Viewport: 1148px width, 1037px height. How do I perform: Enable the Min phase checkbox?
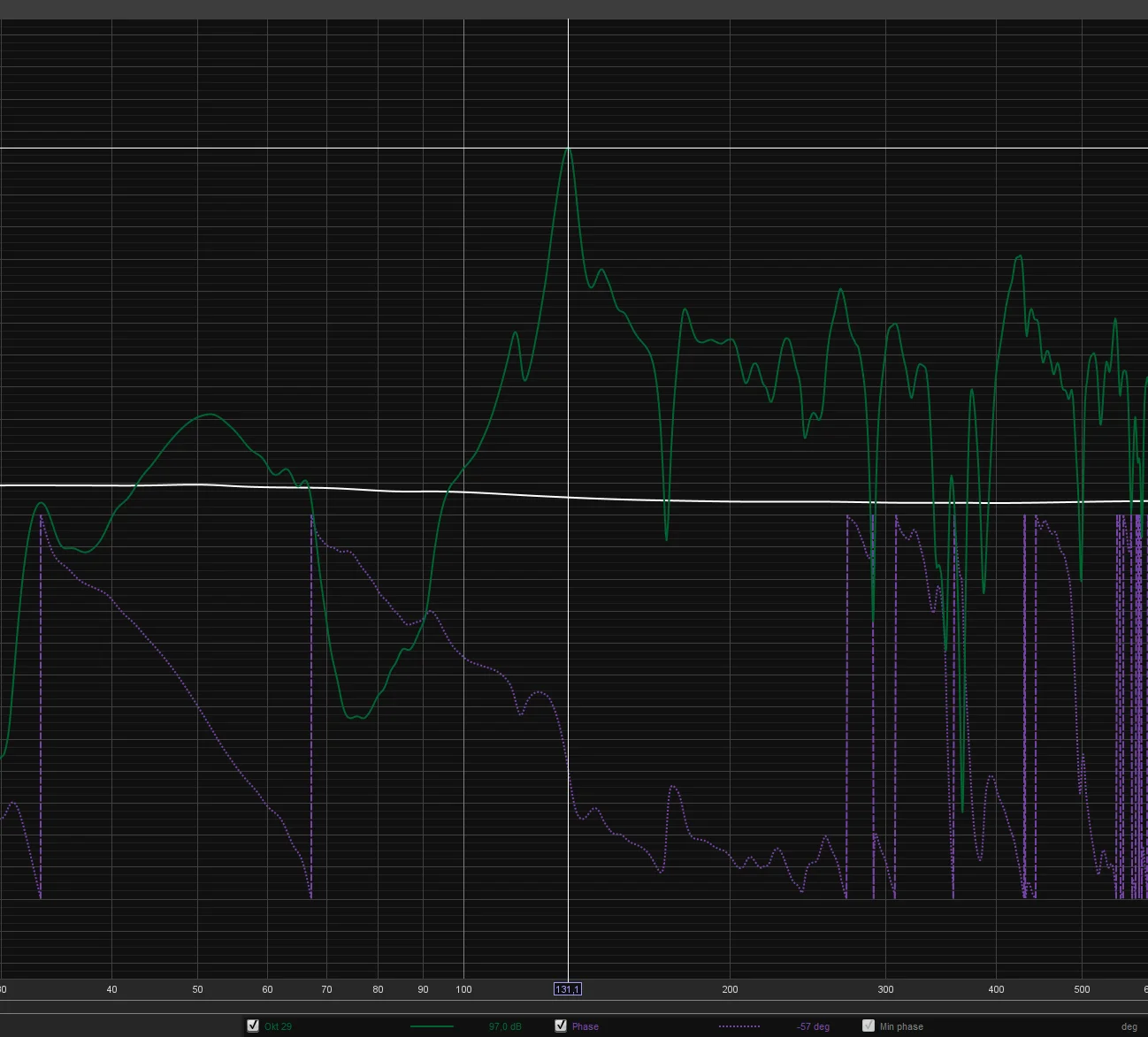coord(869,1026)
